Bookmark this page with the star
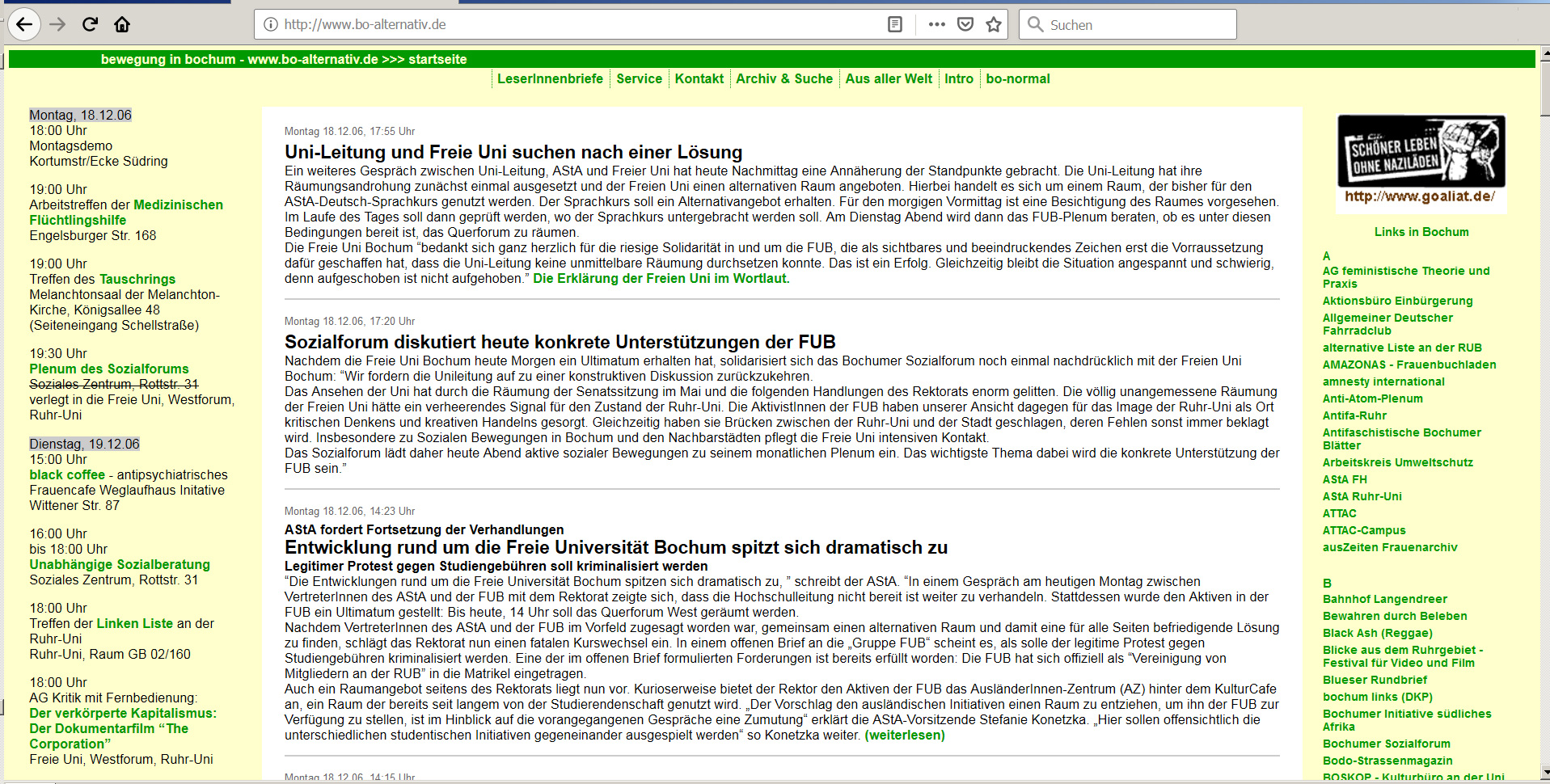 tap(994, 24)
